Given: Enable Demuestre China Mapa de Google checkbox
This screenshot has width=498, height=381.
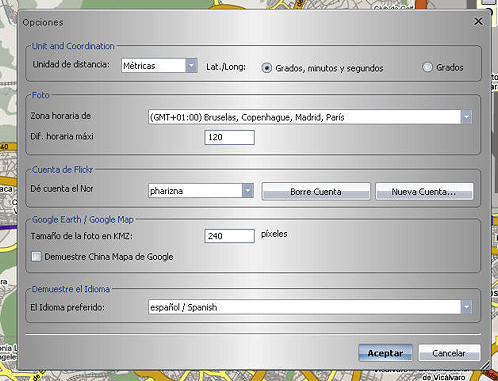Looking at the screenshot, I should click(x=36, y=257).
